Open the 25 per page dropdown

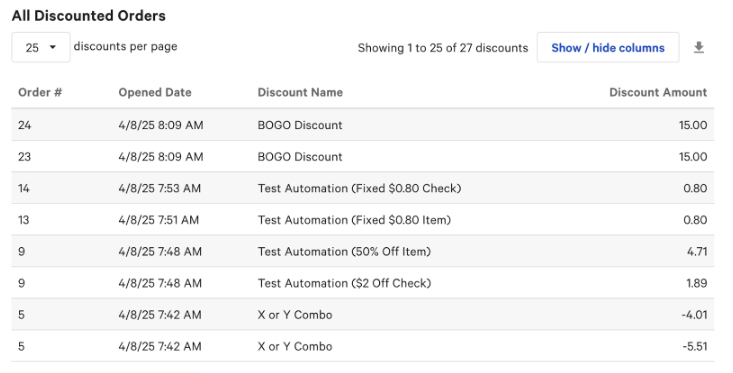pos(41,47)
